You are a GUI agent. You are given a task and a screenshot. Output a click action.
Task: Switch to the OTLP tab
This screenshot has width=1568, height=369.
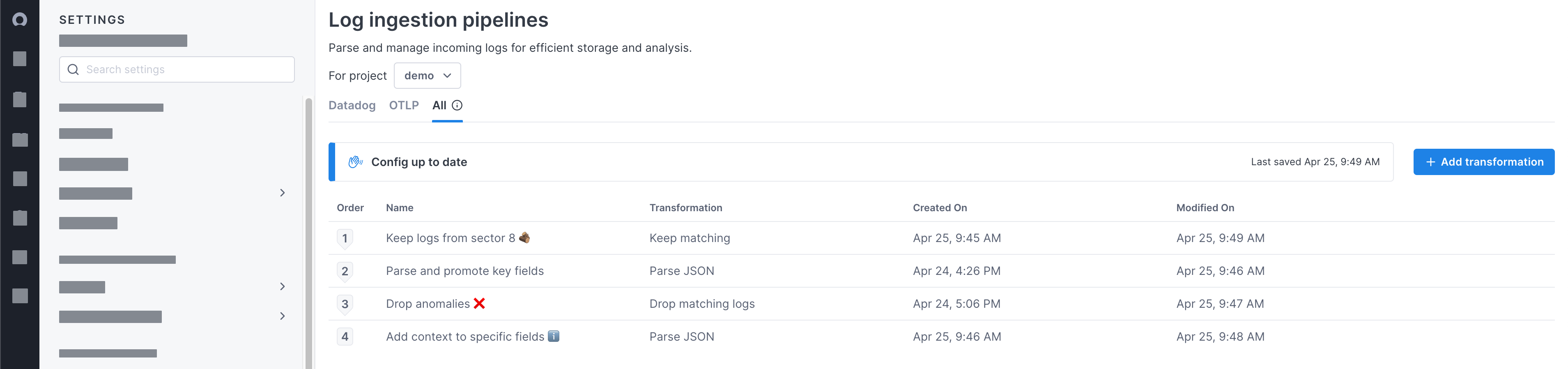(404, 105)
